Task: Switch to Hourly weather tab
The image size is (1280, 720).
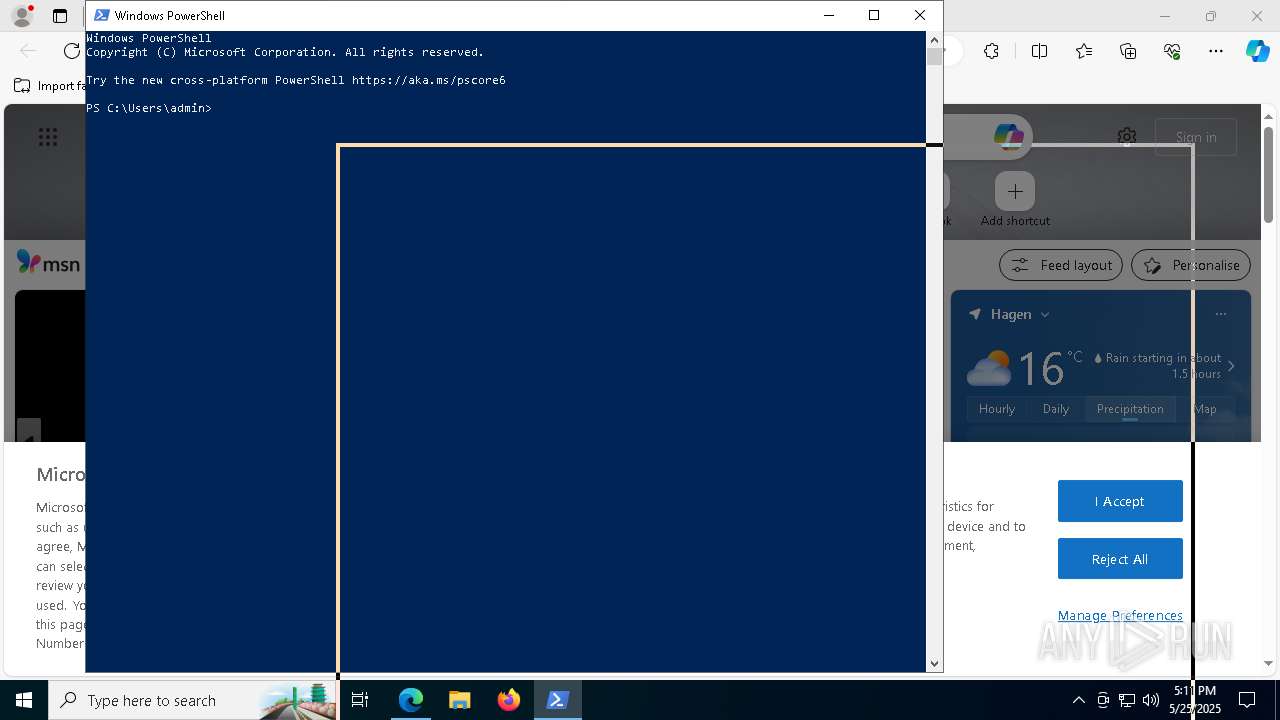Action: click(997, 409)
